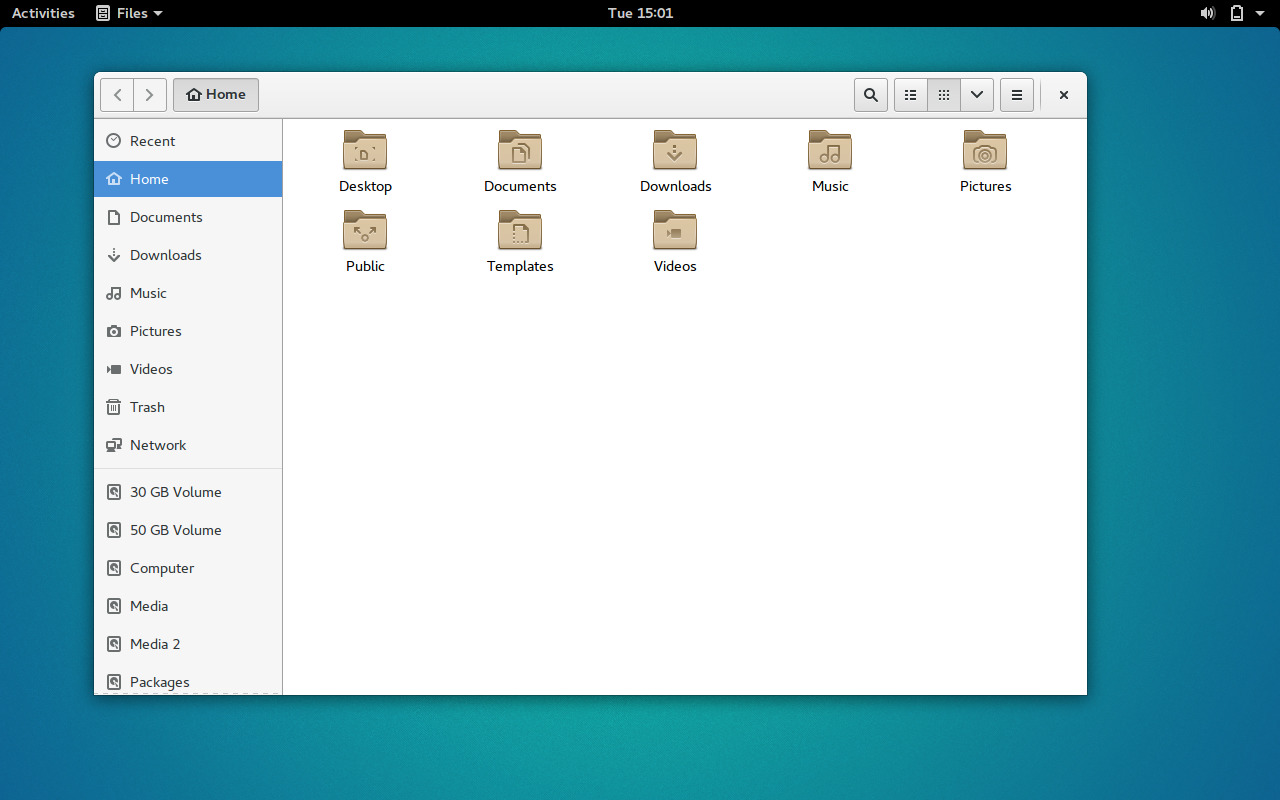Click the clock showing Tue 15:01
Viewport: 1280px width, 800px height.
click(640, 13)
